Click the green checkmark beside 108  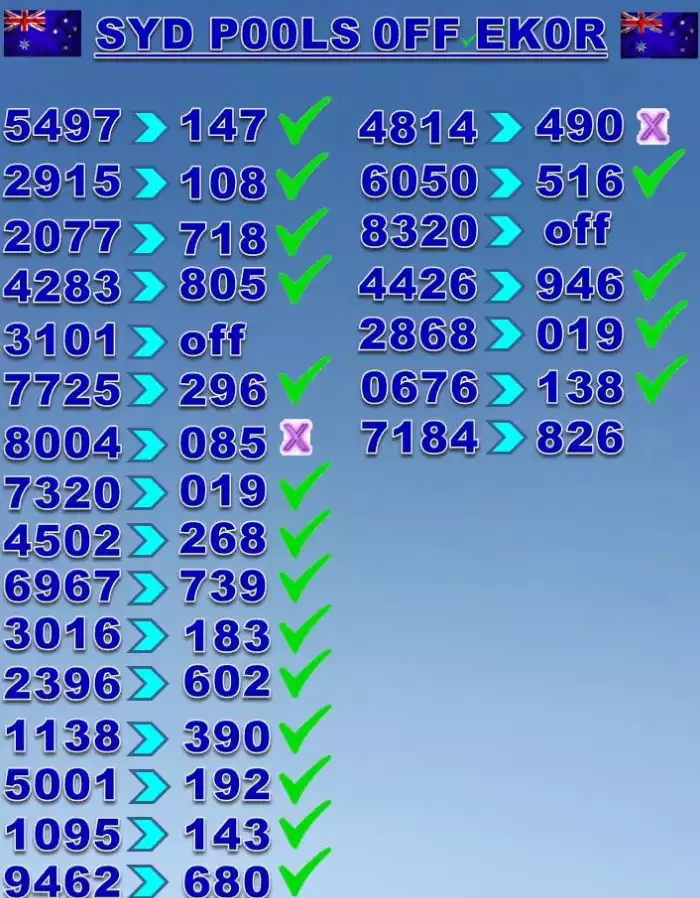[x=302, y=176]
